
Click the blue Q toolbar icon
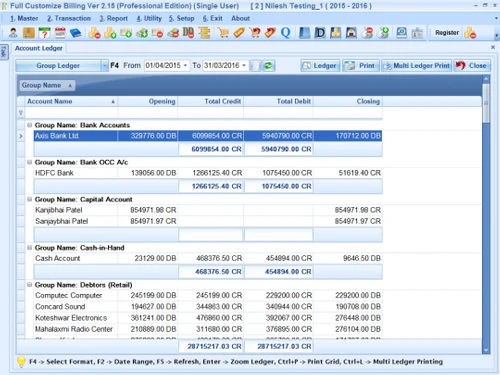[x=286, y=33]
